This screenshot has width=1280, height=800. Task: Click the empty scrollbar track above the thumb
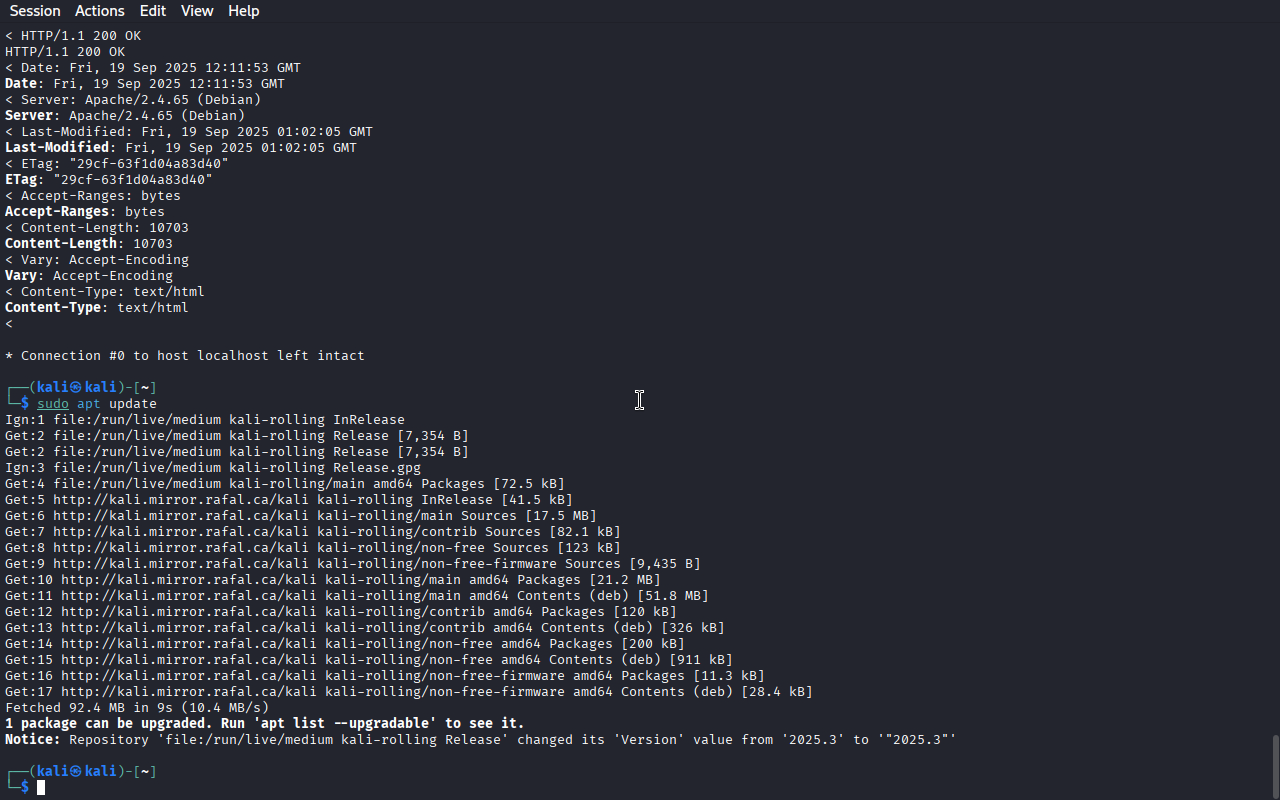(1275, 380)
